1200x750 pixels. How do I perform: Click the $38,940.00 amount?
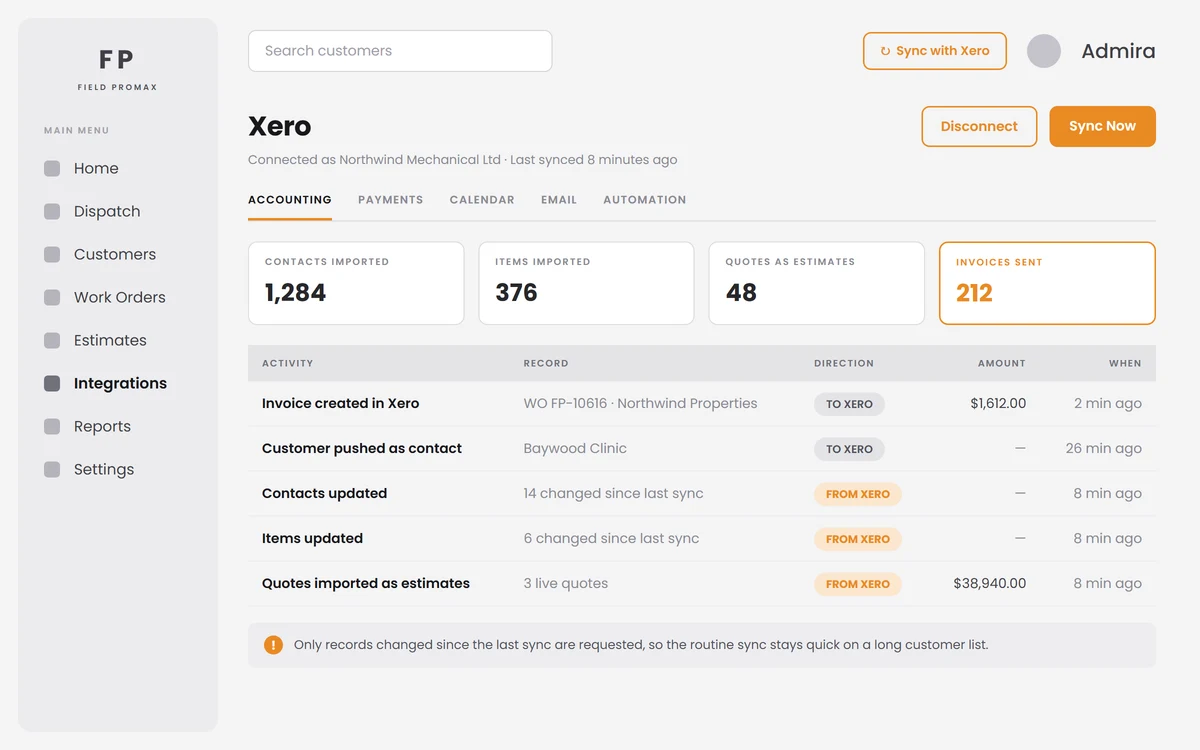990,584
